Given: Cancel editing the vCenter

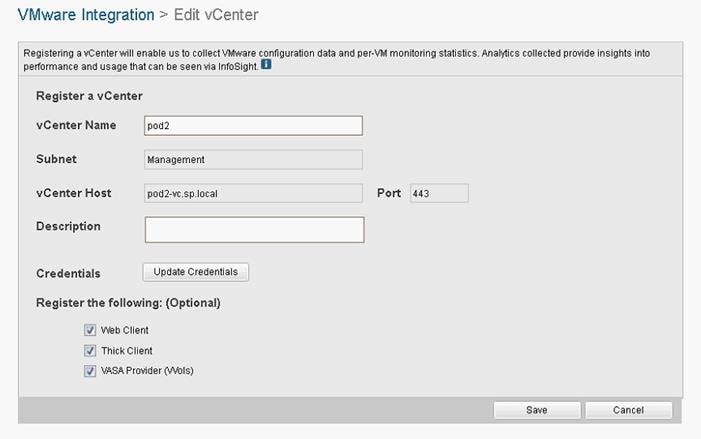Looking at the screenshot, I should 628,410.
